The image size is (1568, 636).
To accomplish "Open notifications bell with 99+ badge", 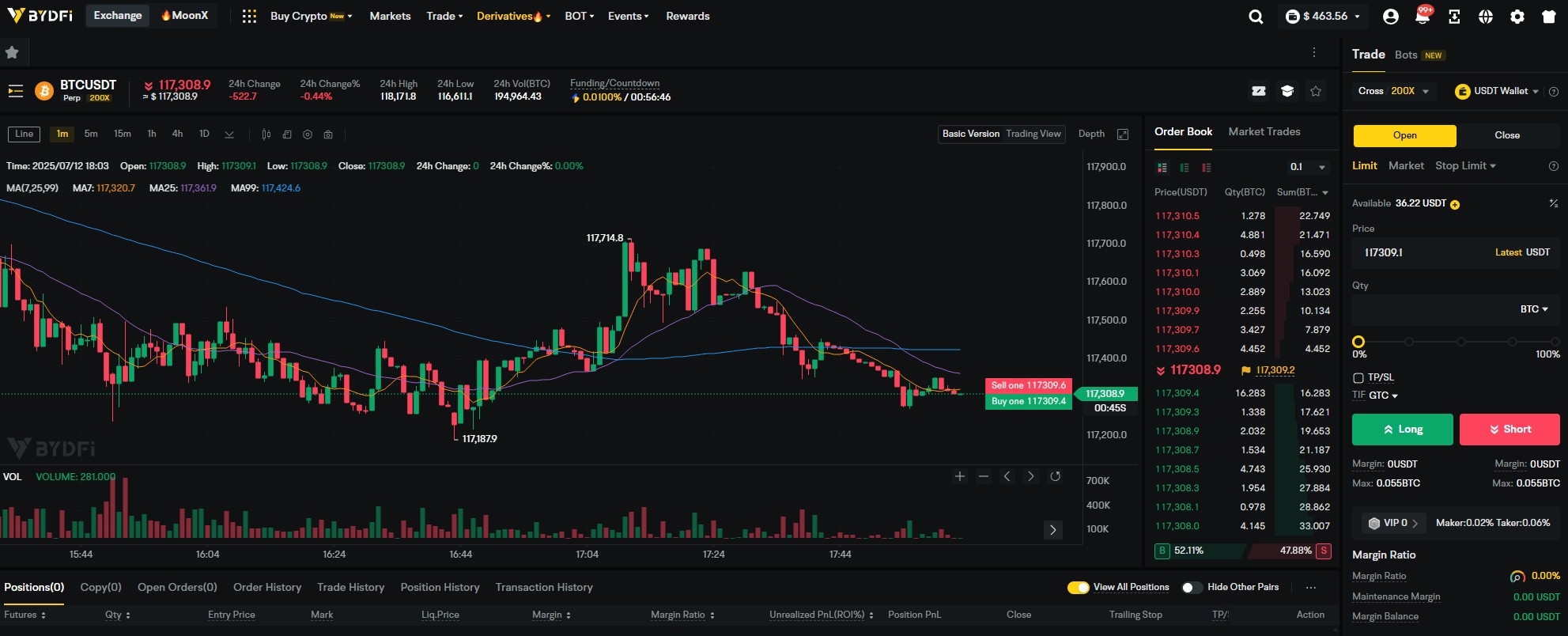I will (1423, 16).
